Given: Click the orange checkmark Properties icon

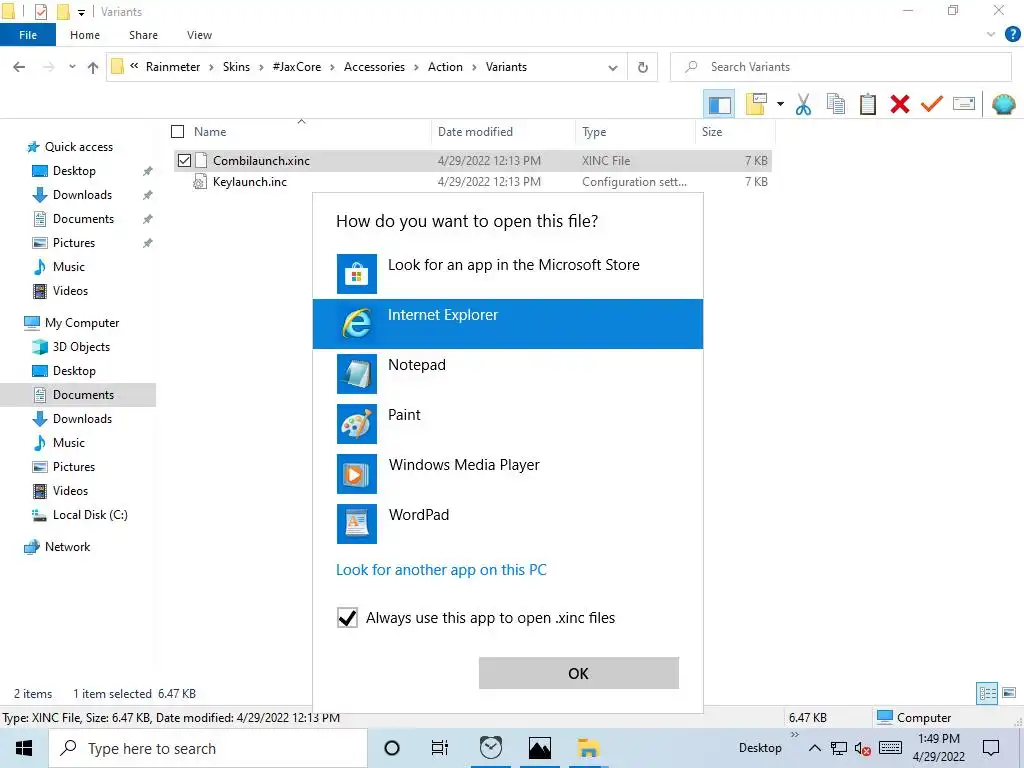Looking at the screenshot, I should coord(932,104).
